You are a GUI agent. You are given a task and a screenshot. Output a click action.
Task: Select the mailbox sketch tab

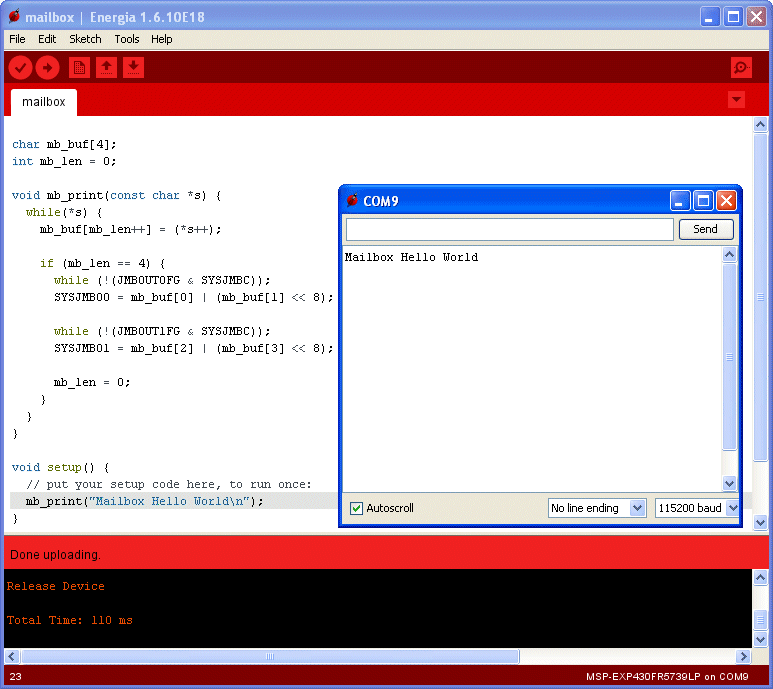43,102
